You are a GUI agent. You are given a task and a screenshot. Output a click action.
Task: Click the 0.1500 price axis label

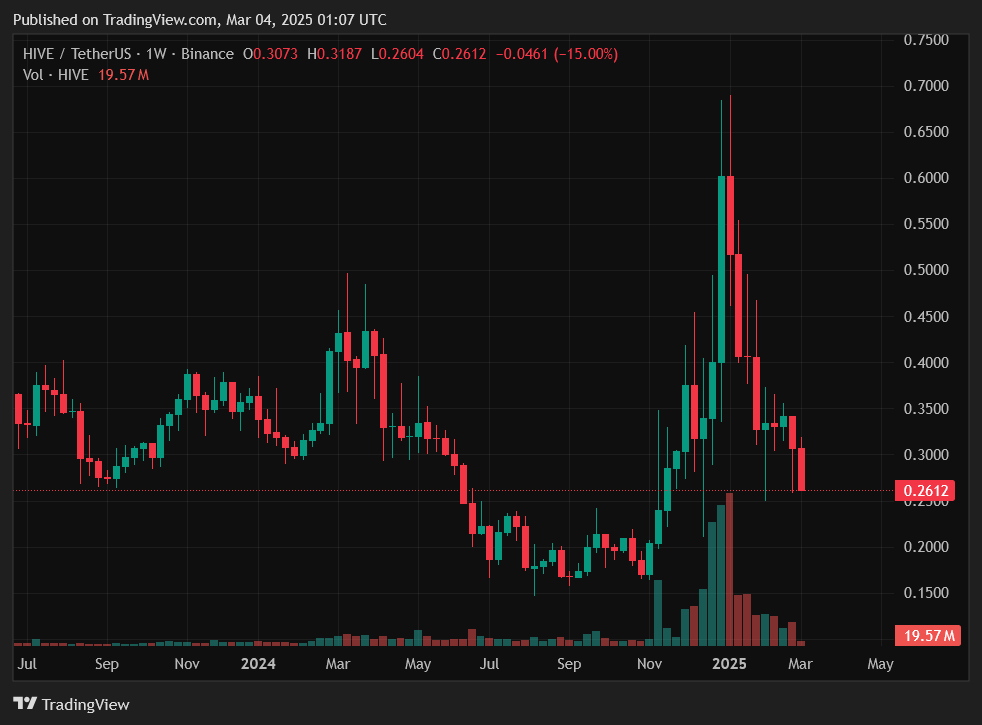point(926,593)
